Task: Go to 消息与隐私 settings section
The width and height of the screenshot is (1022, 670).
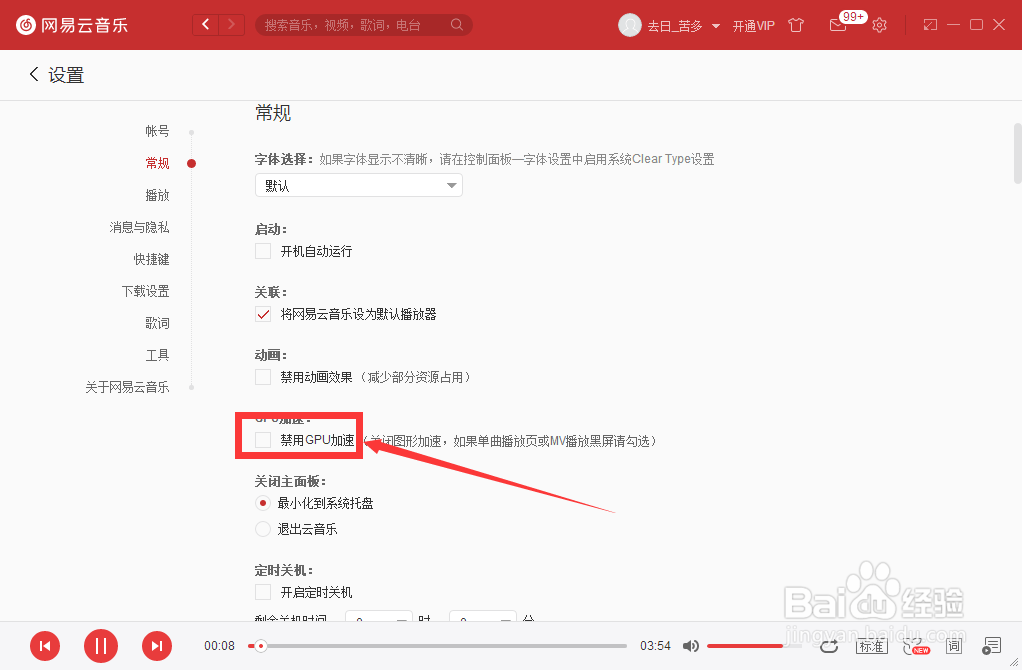Action: pos(139,227)
